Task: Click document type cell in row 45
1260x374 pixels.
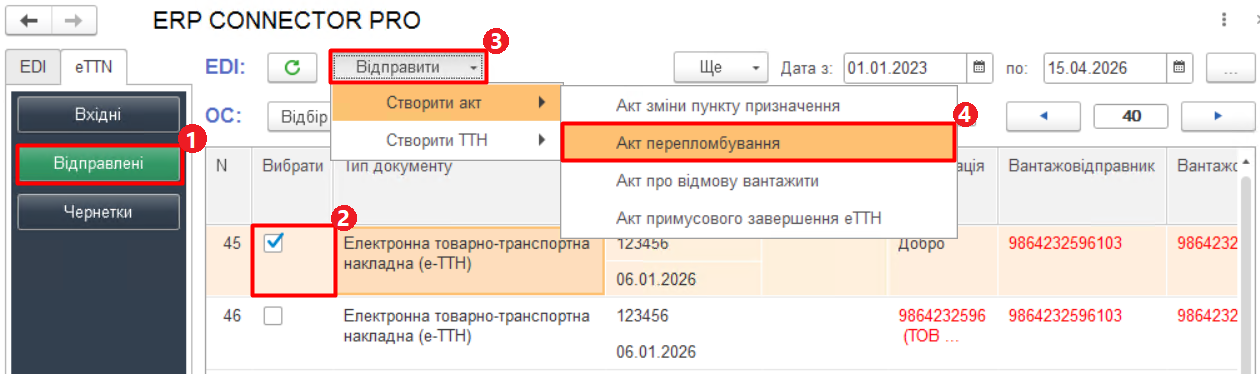Action: point(470,260)
